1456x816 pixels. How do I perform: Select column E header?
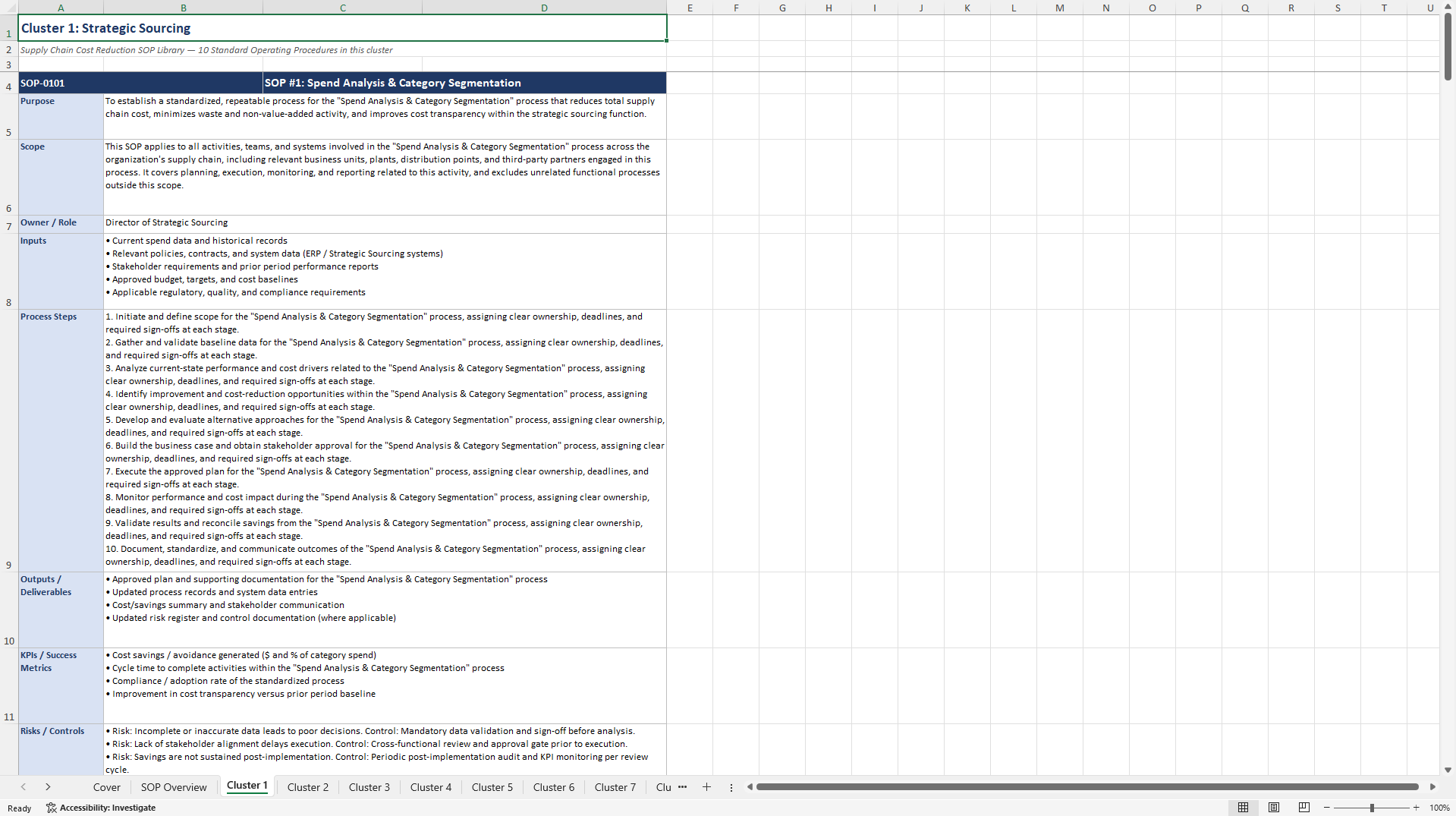click(690, 8)
